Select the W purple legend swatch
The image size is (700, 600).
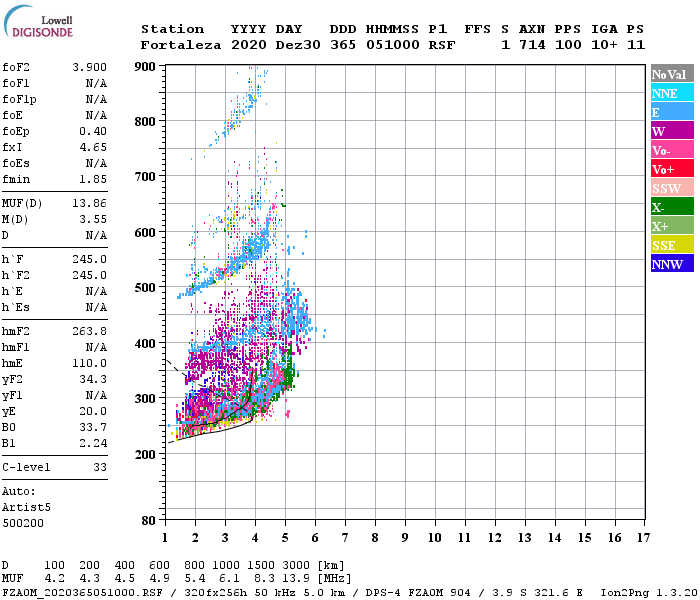coord(672,131)
